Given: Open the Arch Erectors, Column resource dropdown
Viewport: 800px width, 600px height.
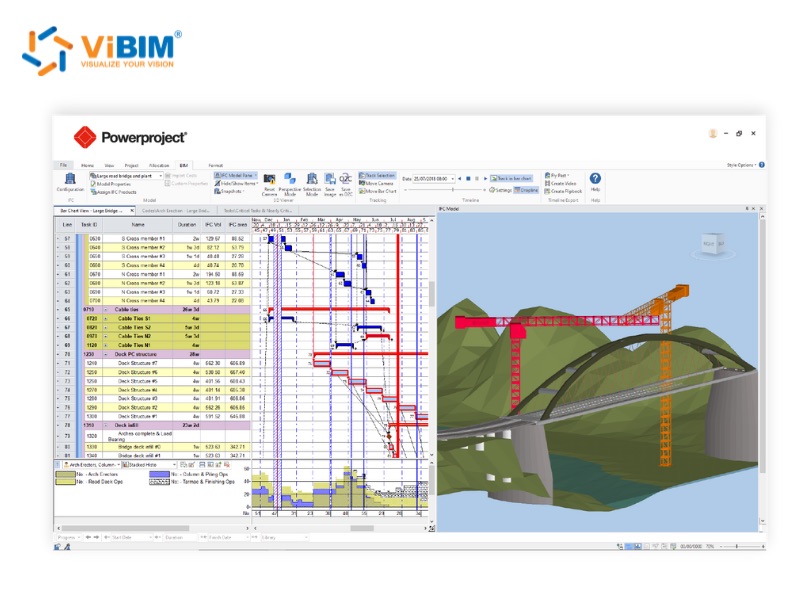Looking at the screenshot, I should [91, 465].
